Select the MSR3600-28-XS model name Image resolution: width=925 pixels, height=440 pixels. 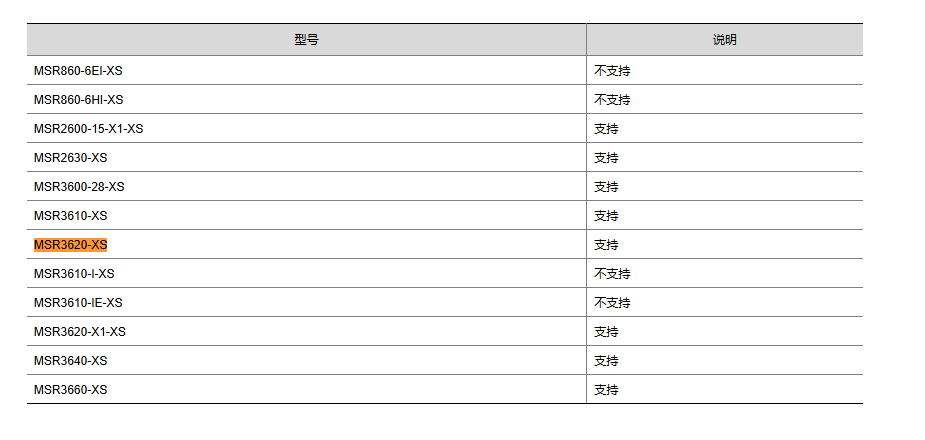click(79, 187)
